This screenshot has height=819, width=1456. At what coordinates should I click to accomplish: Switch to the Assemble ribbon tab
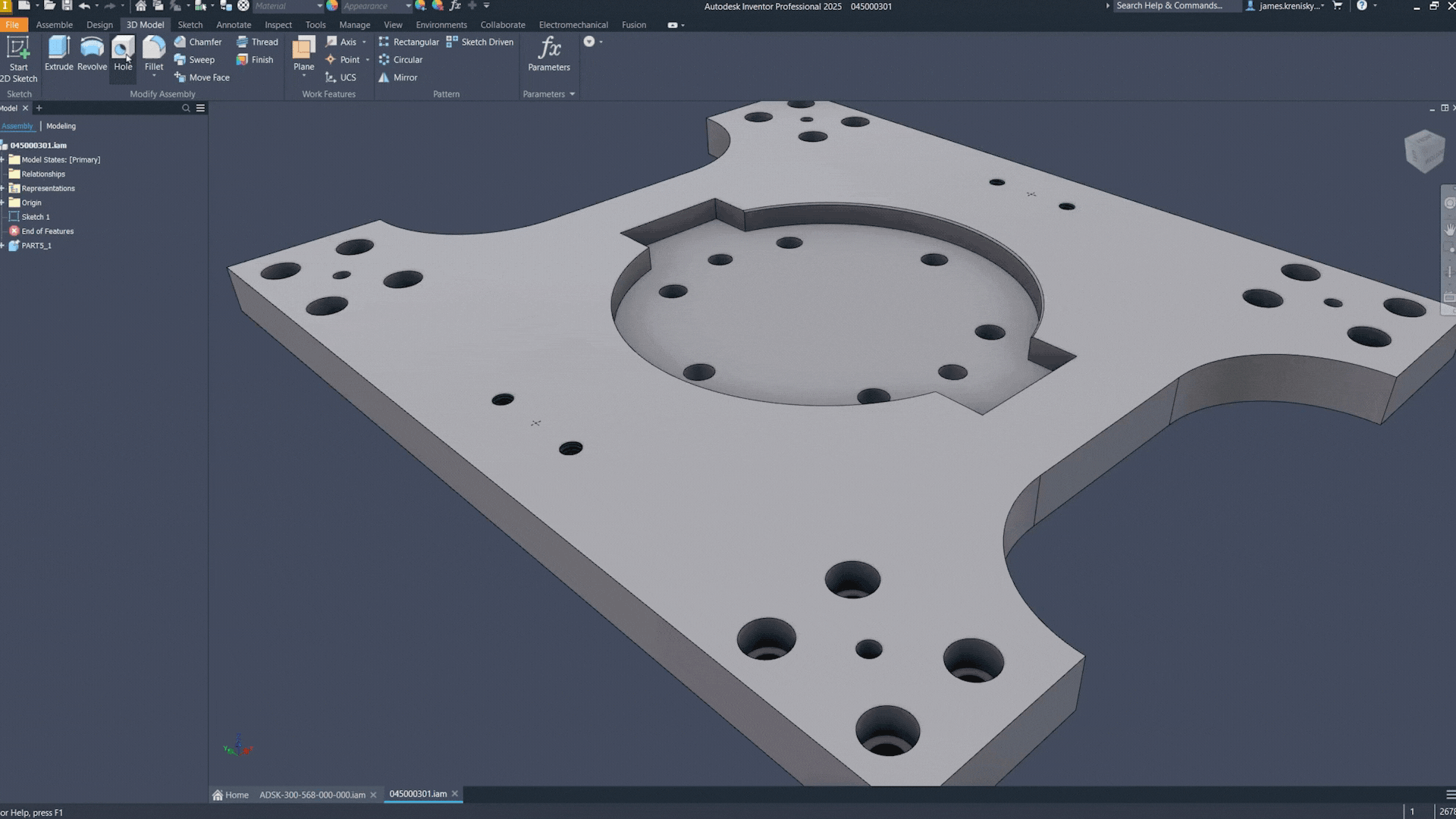pyautogui.click(x=55, y=25)
